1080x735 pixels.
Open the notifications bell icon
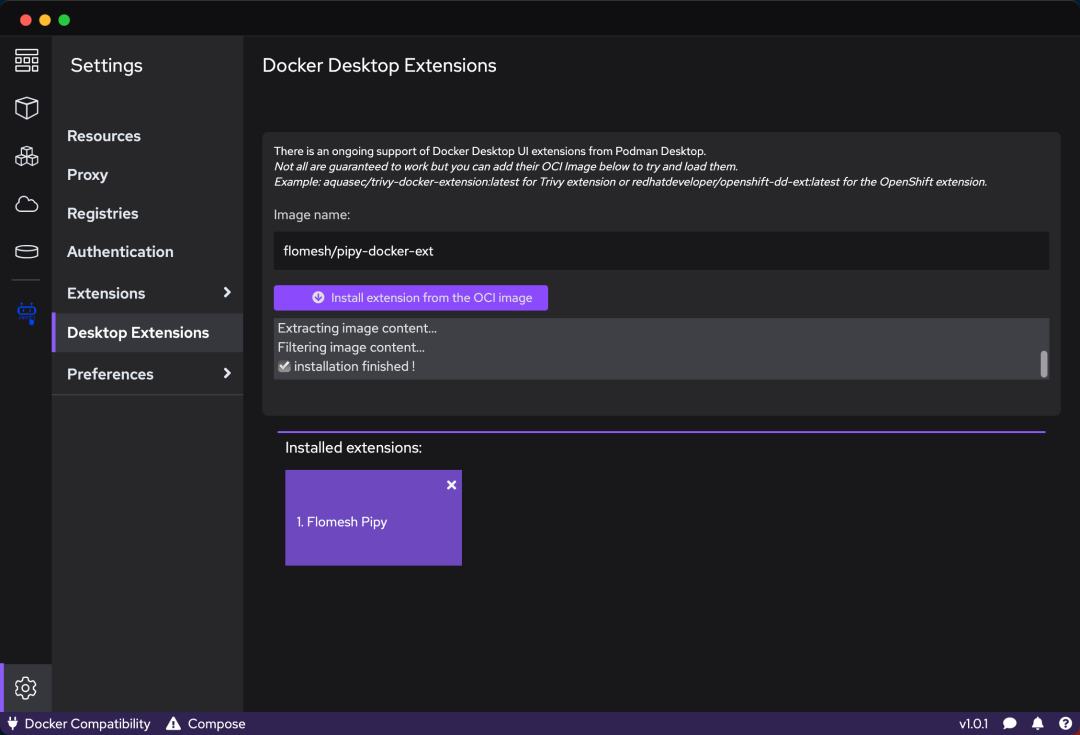pyautogui.click(x=1037, y=723)
